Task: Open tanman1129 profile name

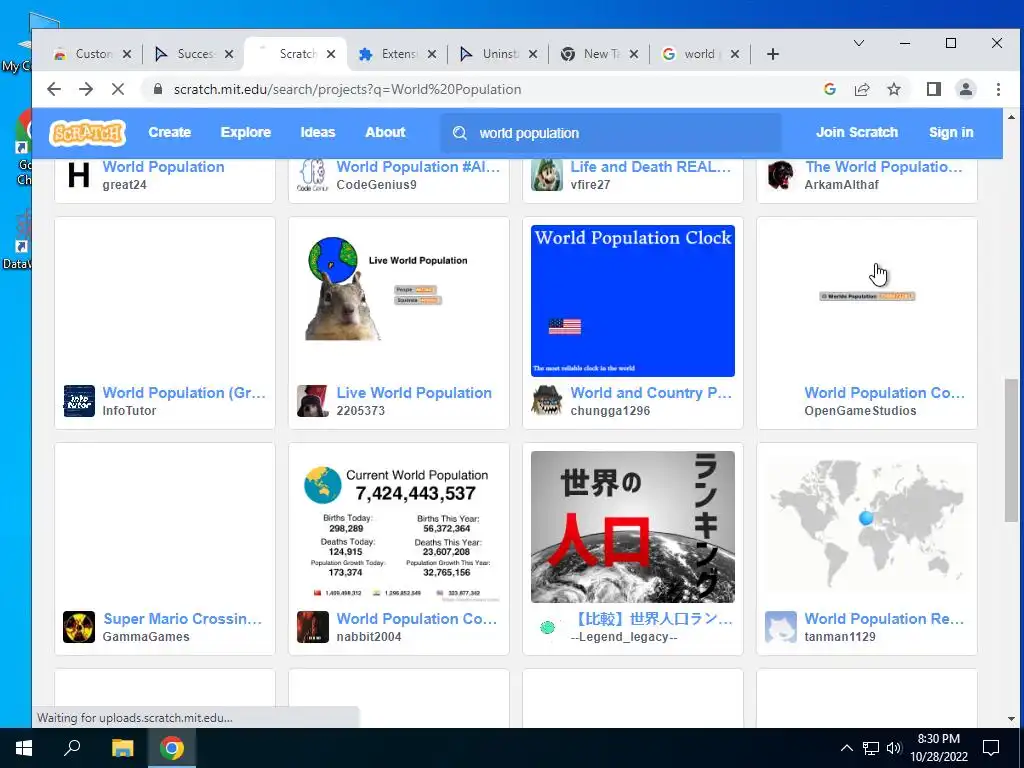Action: [x=840, y=637]
